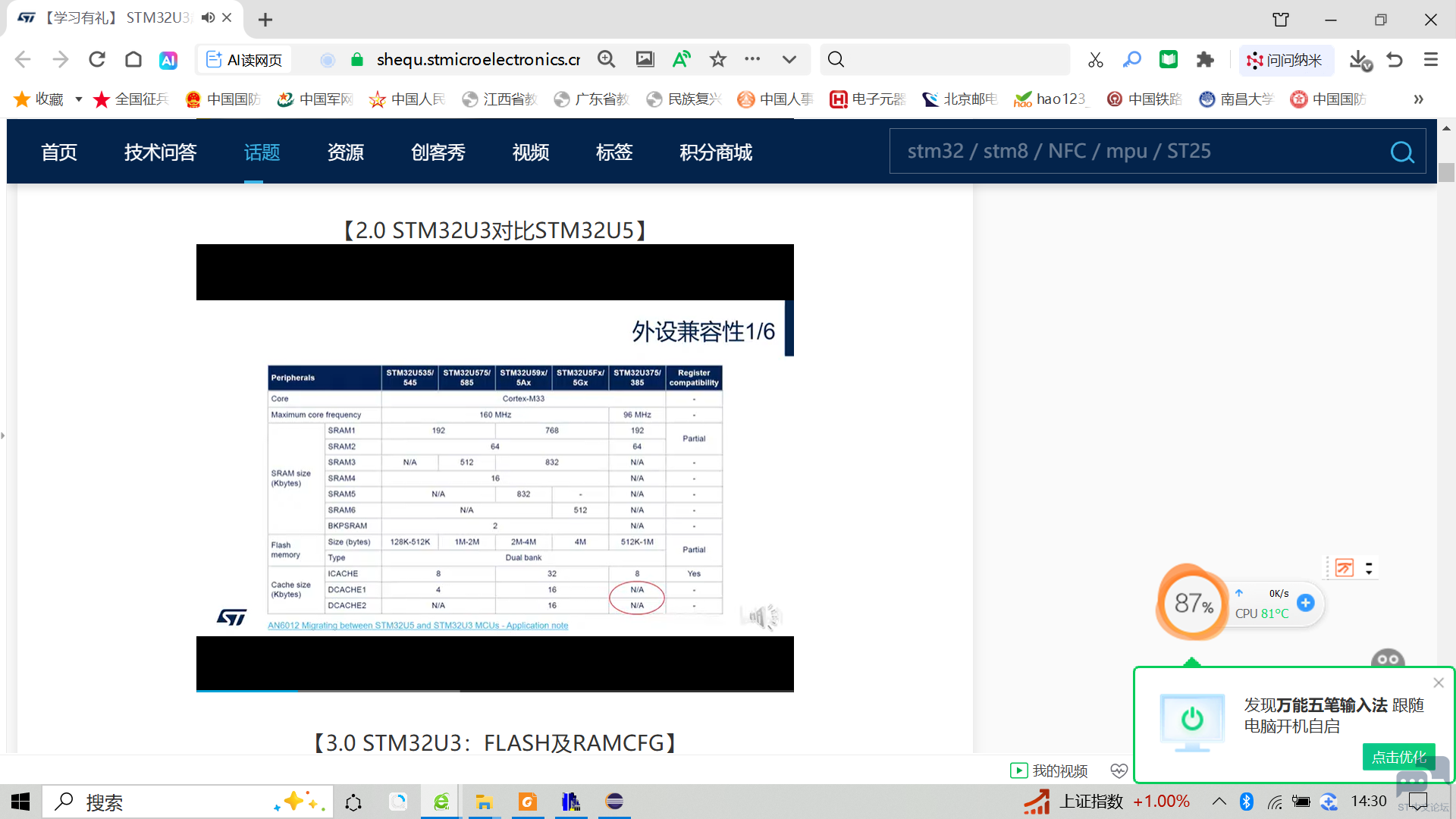1456x819 pixels.
Task: Bookmark page with the star icon
Action: [x=717, y=59]
